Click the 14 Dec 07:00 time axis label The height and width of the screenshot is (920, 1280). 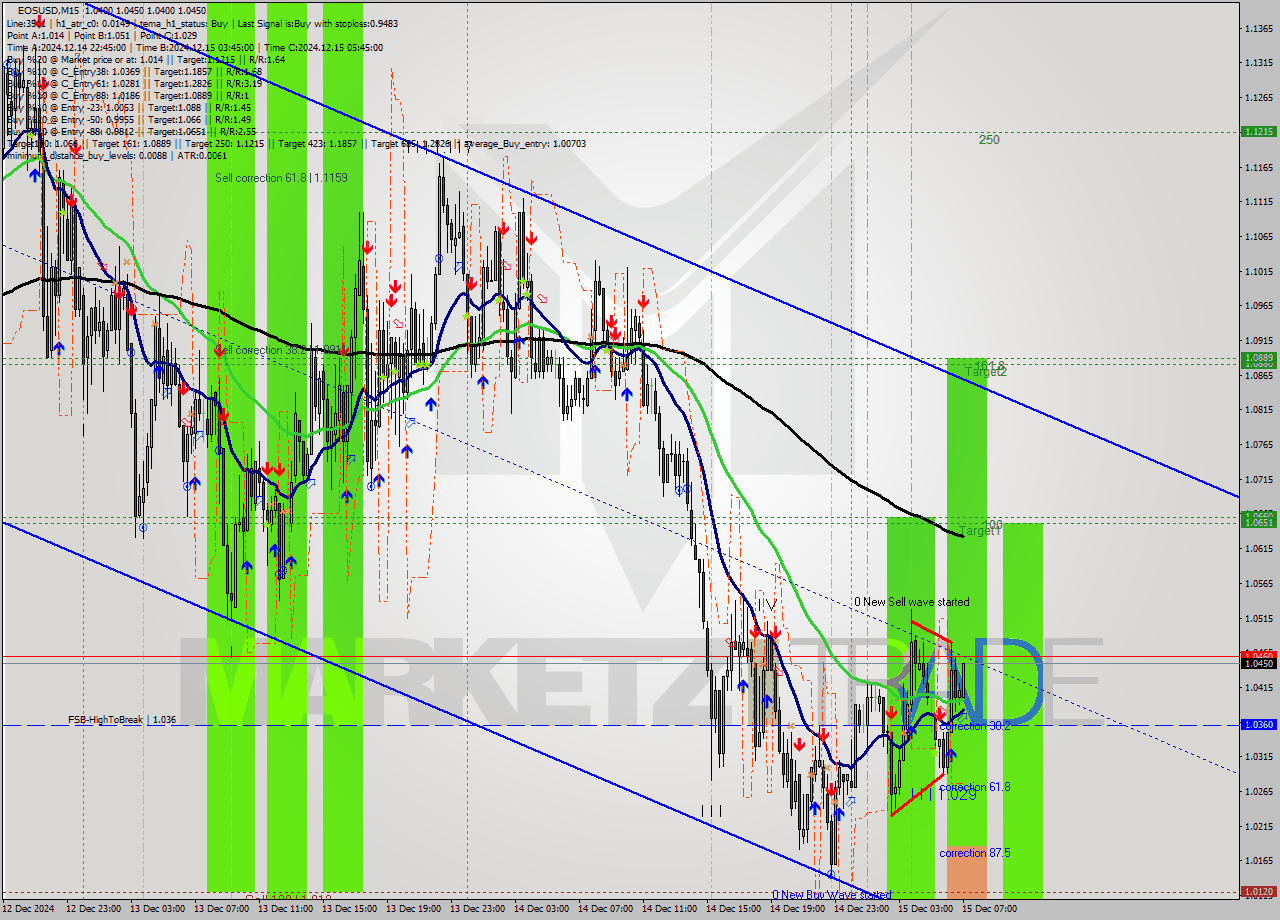click(x=605, y=909)
